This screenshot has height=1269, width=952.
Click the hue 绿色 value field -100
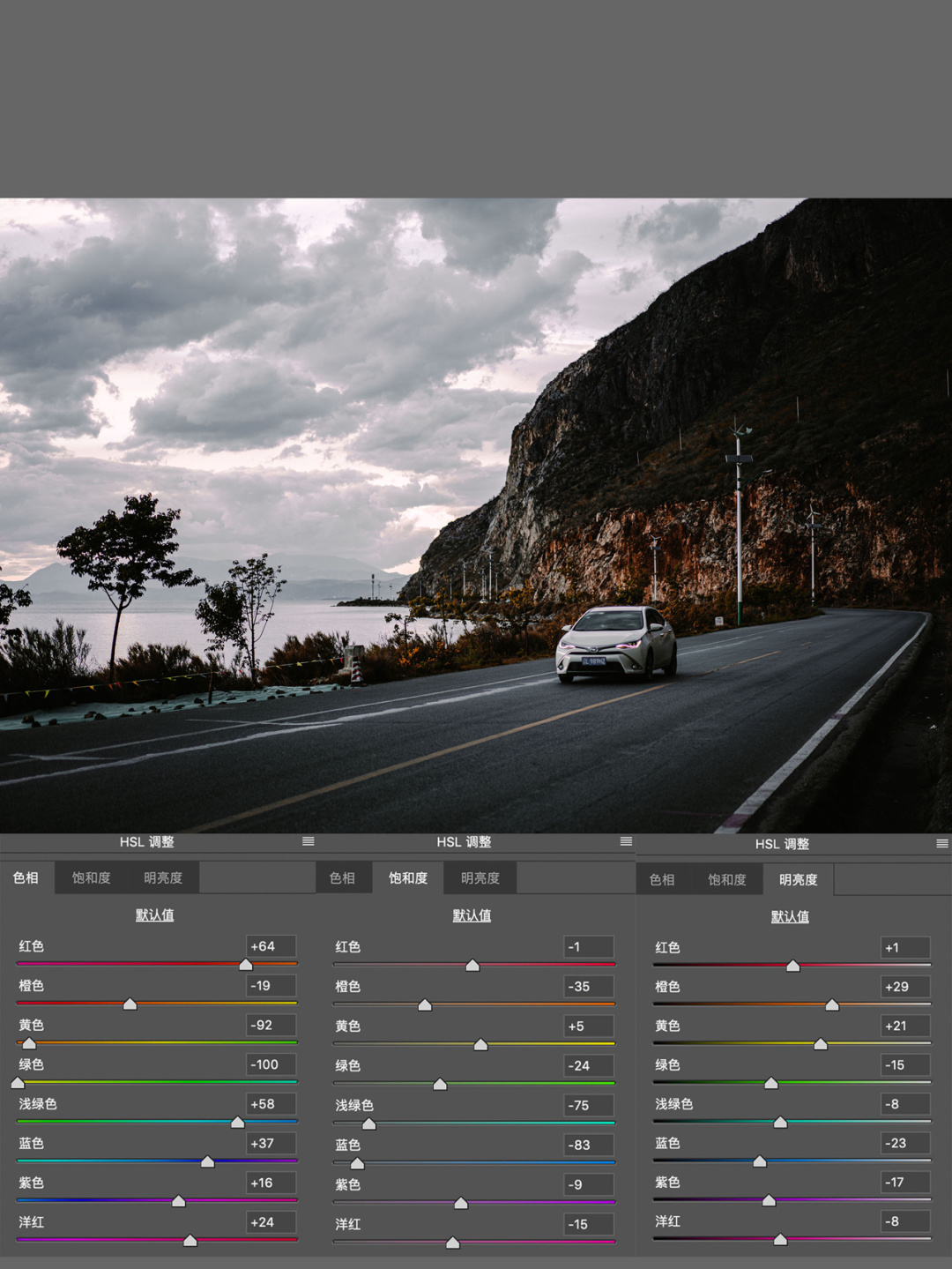pyautogui.click(x=271, y=1064)
